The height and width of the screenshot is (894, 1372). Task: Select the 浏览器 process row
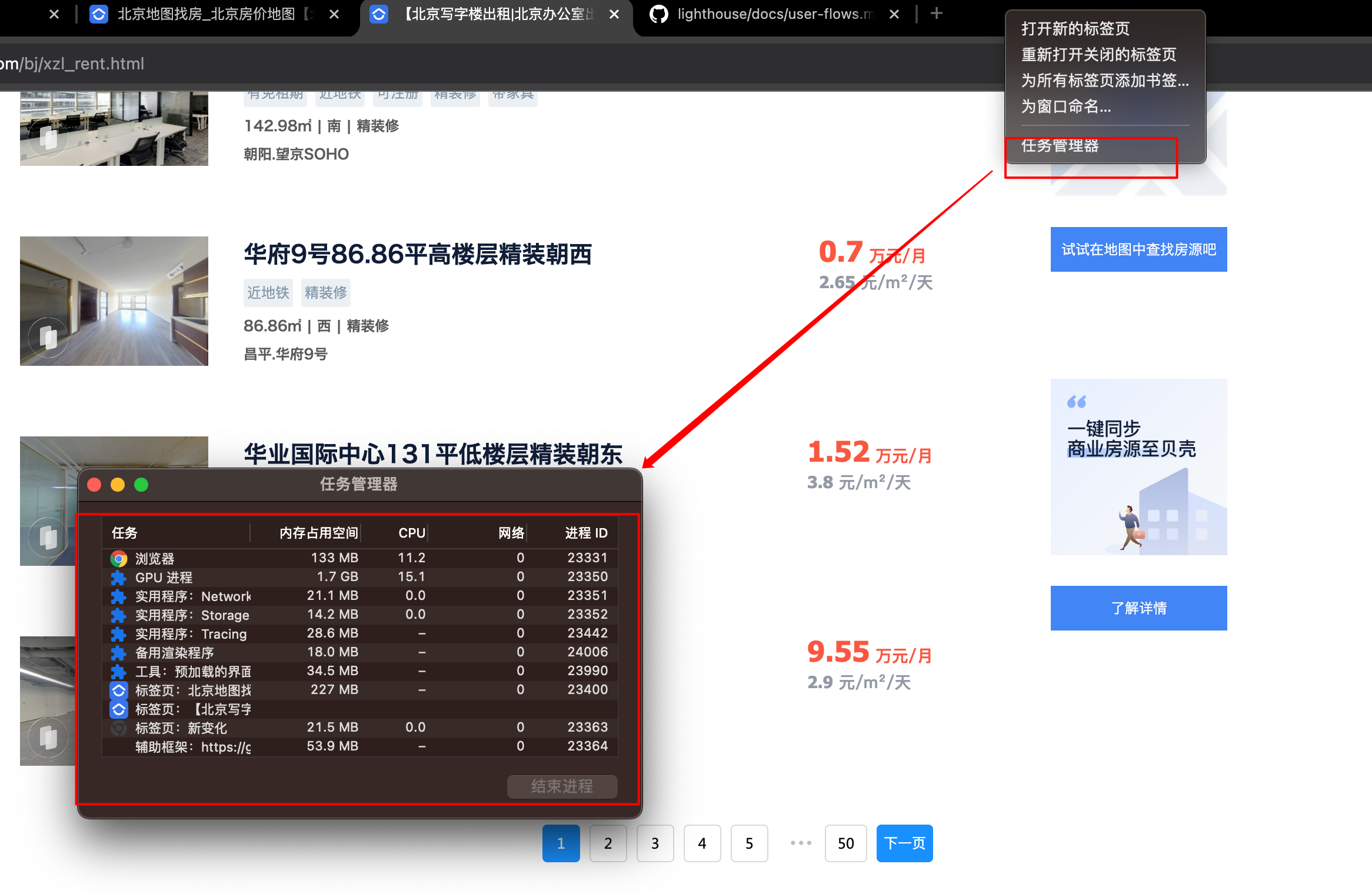point(360,558)
